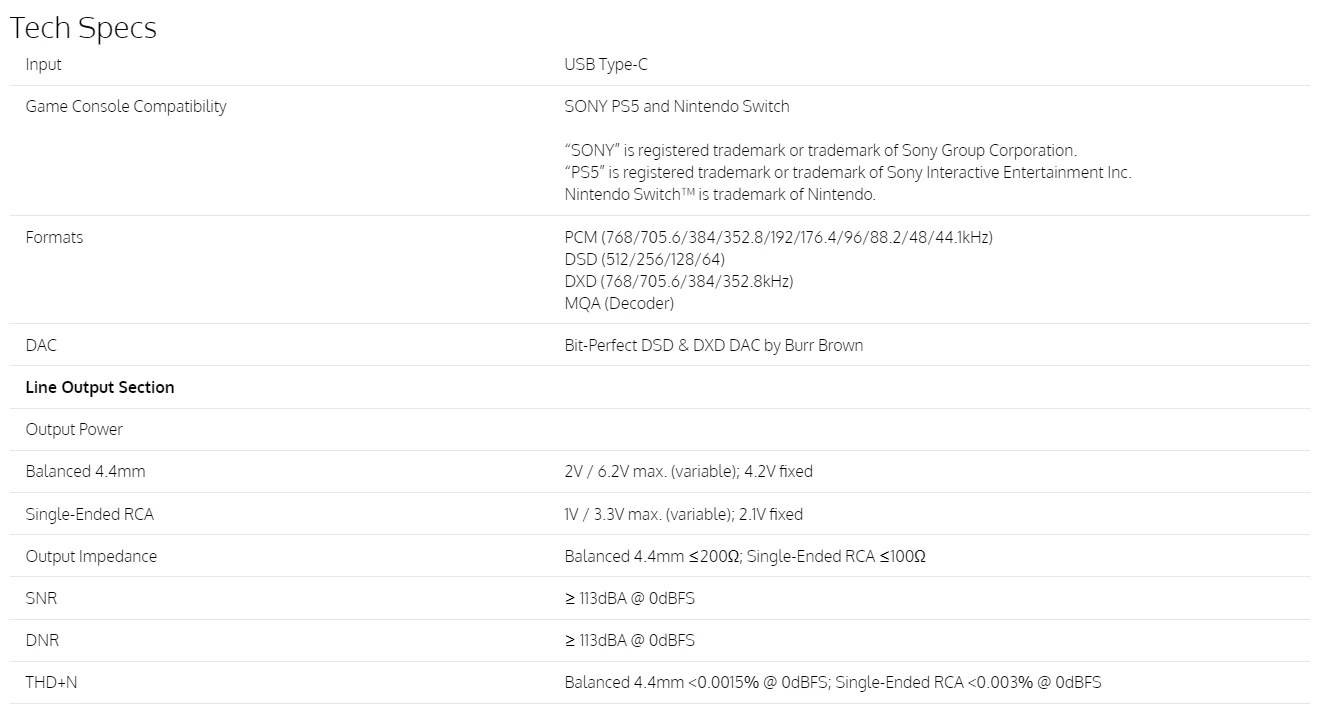Click the SONY PS5 and Nintendo Switch text
Image resolution: width=1321 pixels, height=715 pixels.
click(677, 107)
